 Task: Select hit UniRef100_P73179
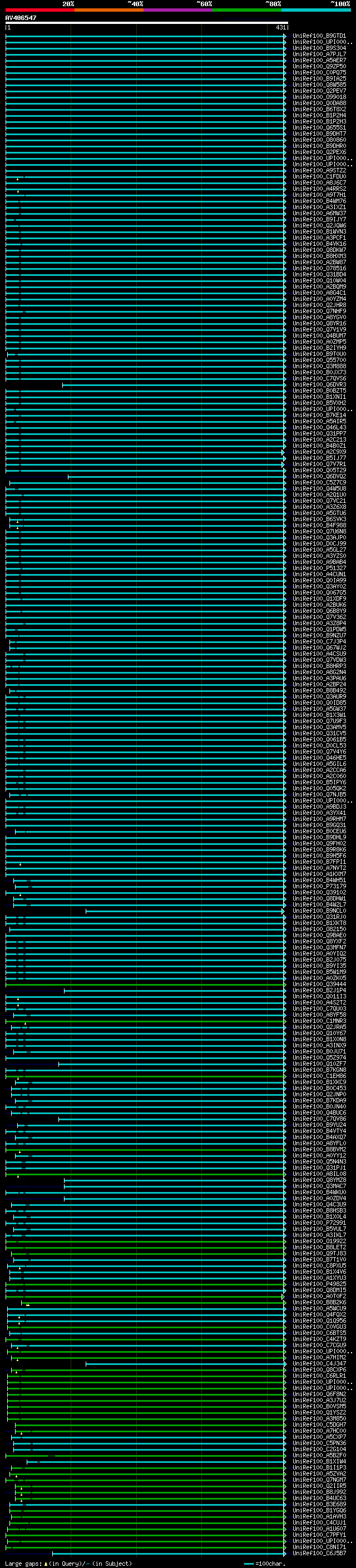(319, 886)
